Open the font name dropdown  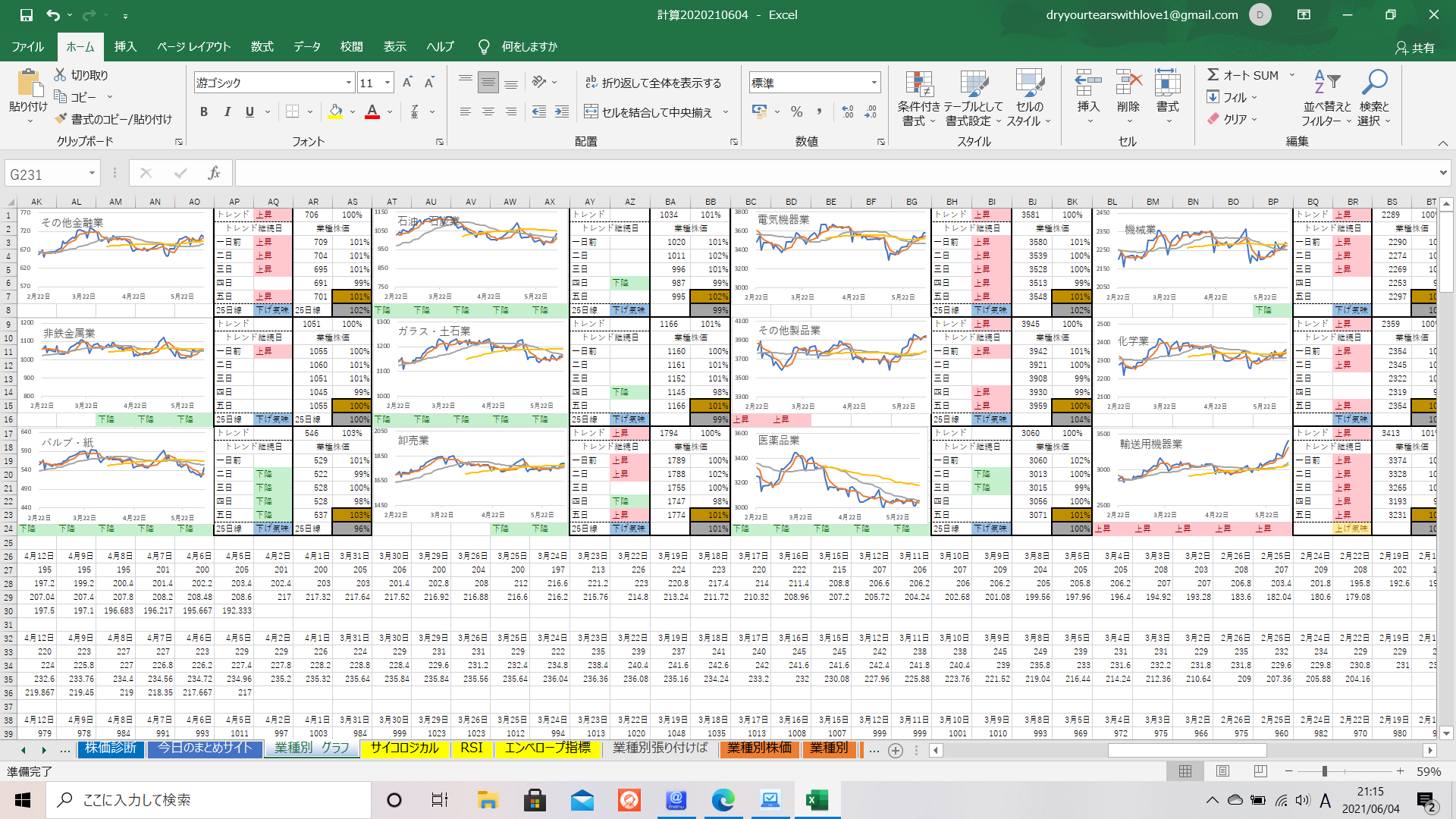[x=349, y=83]
